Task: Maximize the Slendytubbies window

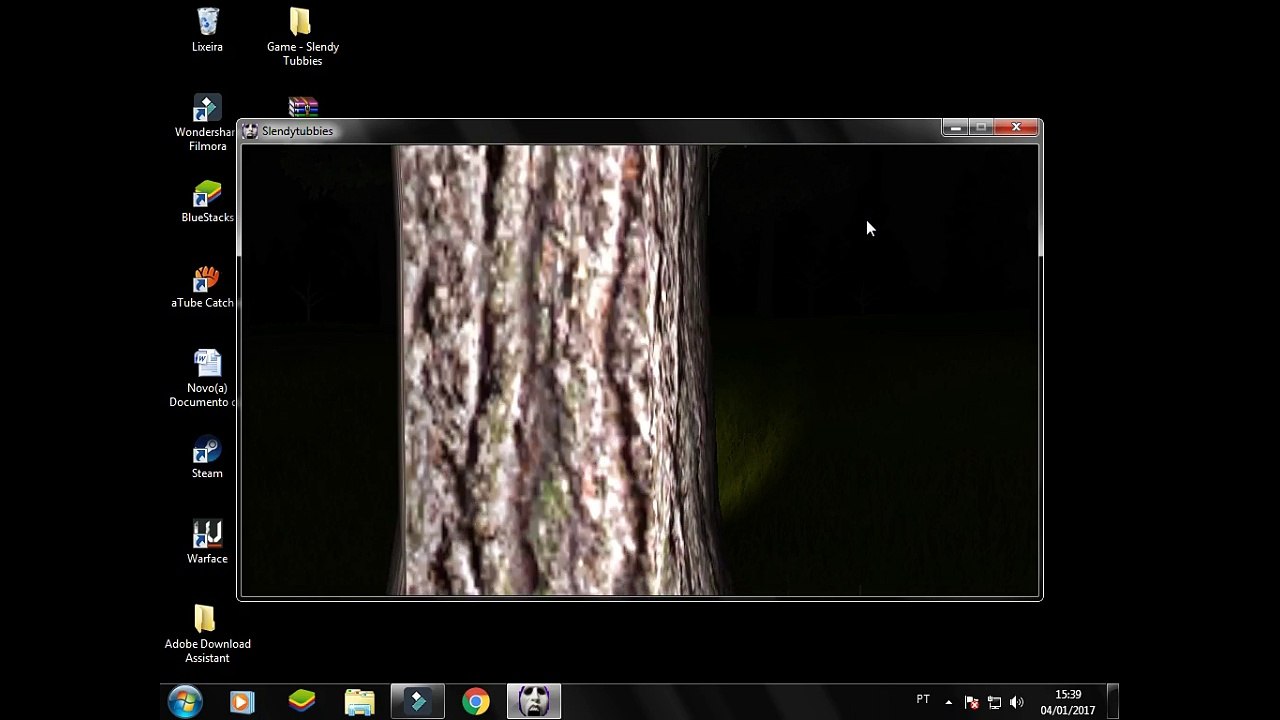Action: pyautogui.click(x=981, y=128)
